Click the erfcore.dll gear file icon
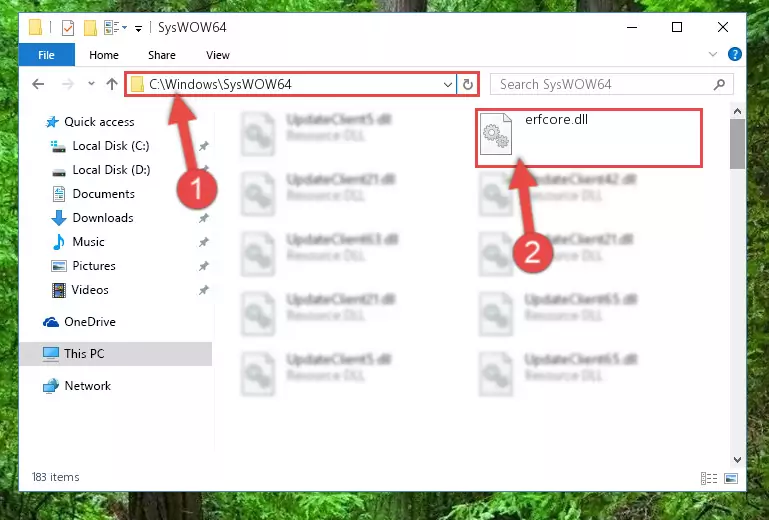The width and height of the screenshot is (769, 520). click(x=496, y=133)
